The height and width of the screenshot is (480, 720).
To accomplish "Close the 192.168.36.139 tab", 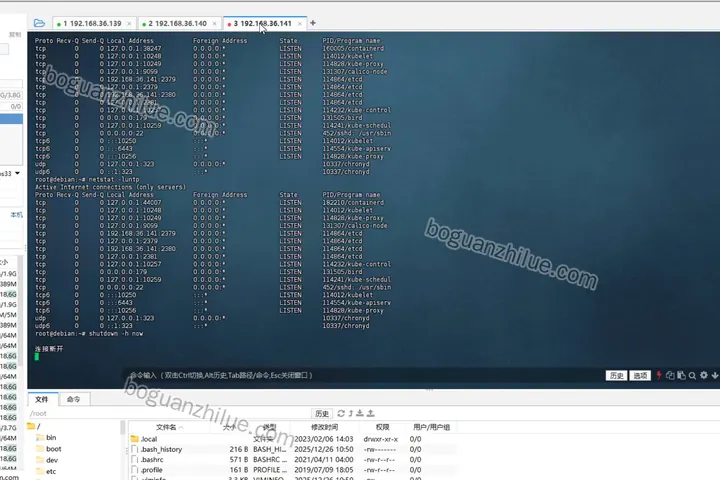I will (x=129, y=23).
